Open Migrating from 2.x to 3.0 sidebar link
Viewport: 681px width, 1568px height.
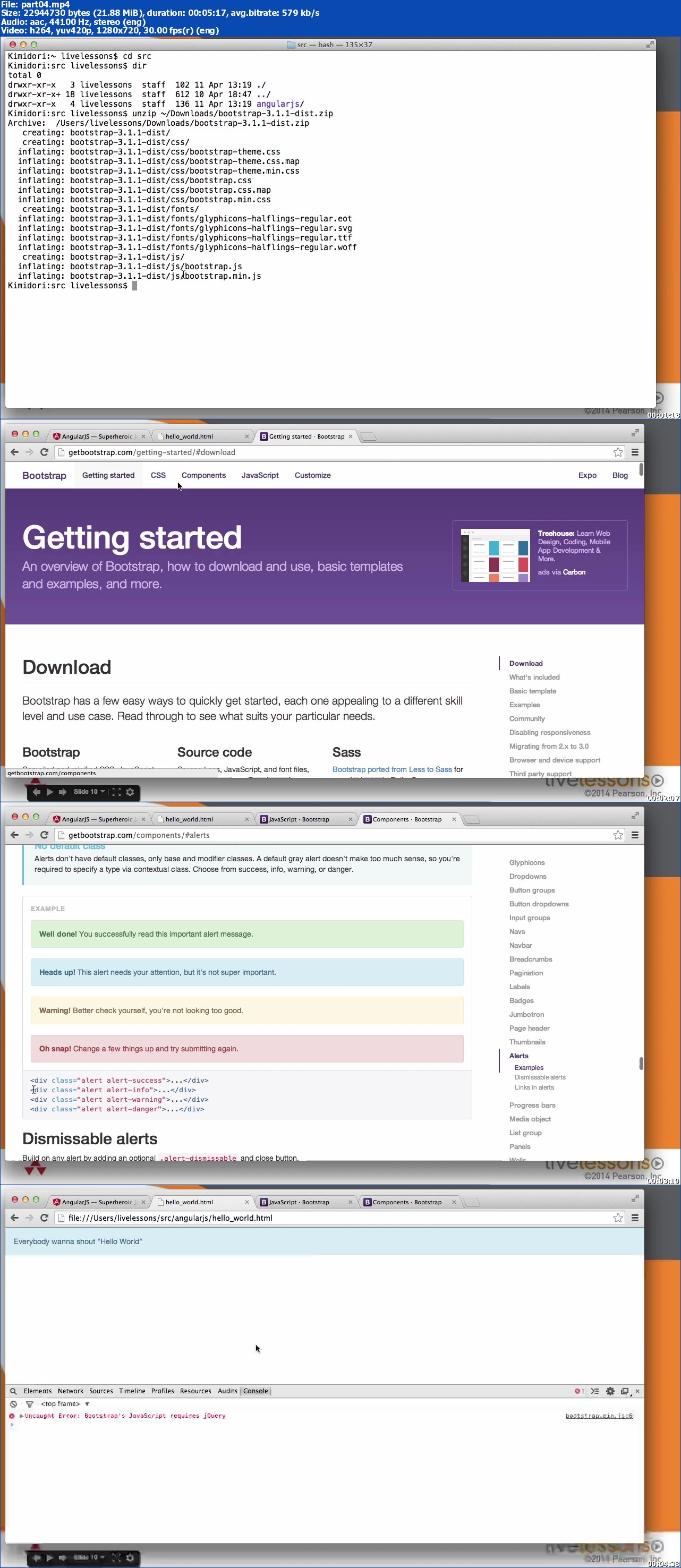[x=549, y=746]
